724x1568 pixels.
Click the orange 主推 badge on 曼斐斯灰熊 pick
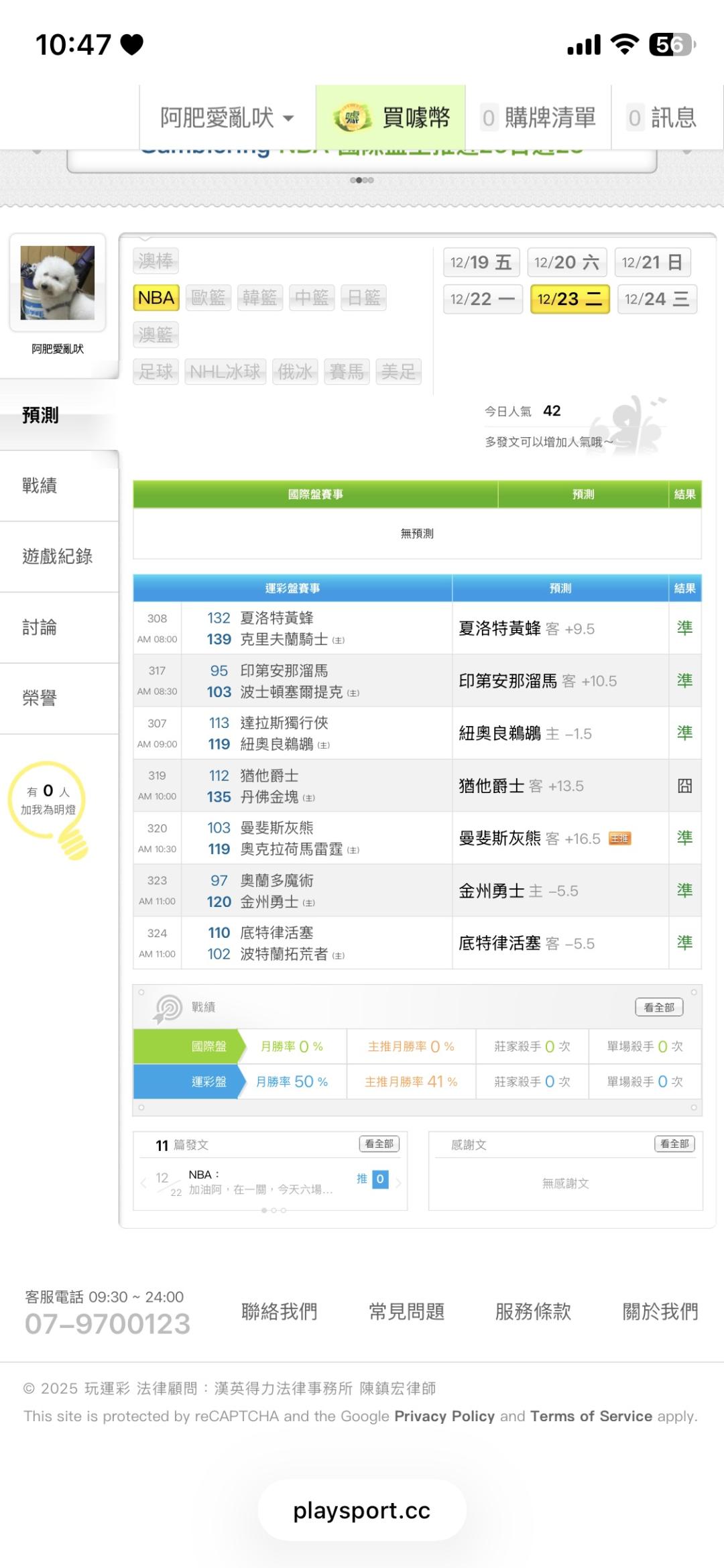point(619,839)
